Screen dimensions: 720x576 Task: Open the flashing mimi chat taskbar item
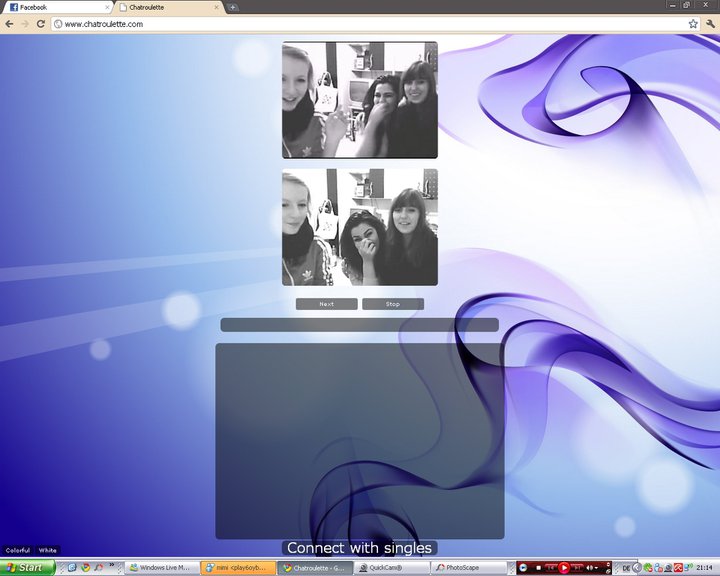(238, 568)
